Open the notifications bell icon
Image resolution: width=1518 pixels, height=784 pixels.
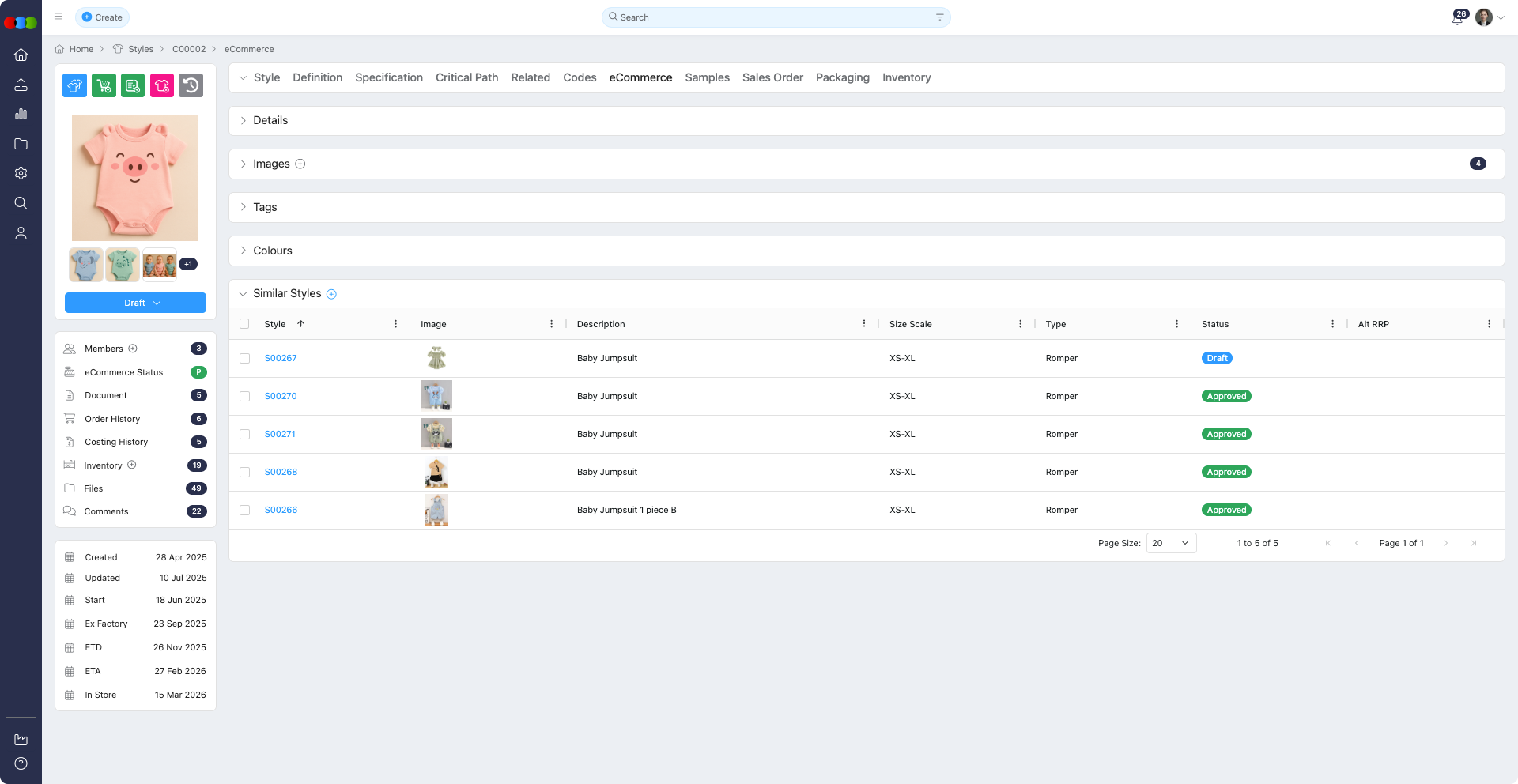(x=1457, y=18)
